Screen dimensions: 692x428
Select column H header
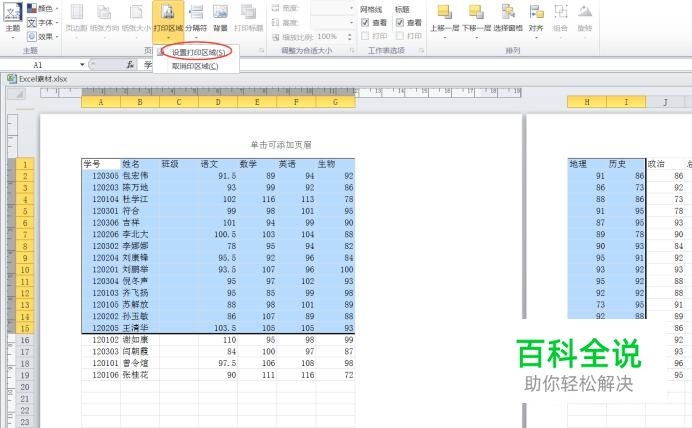click(x=587, y=102)
